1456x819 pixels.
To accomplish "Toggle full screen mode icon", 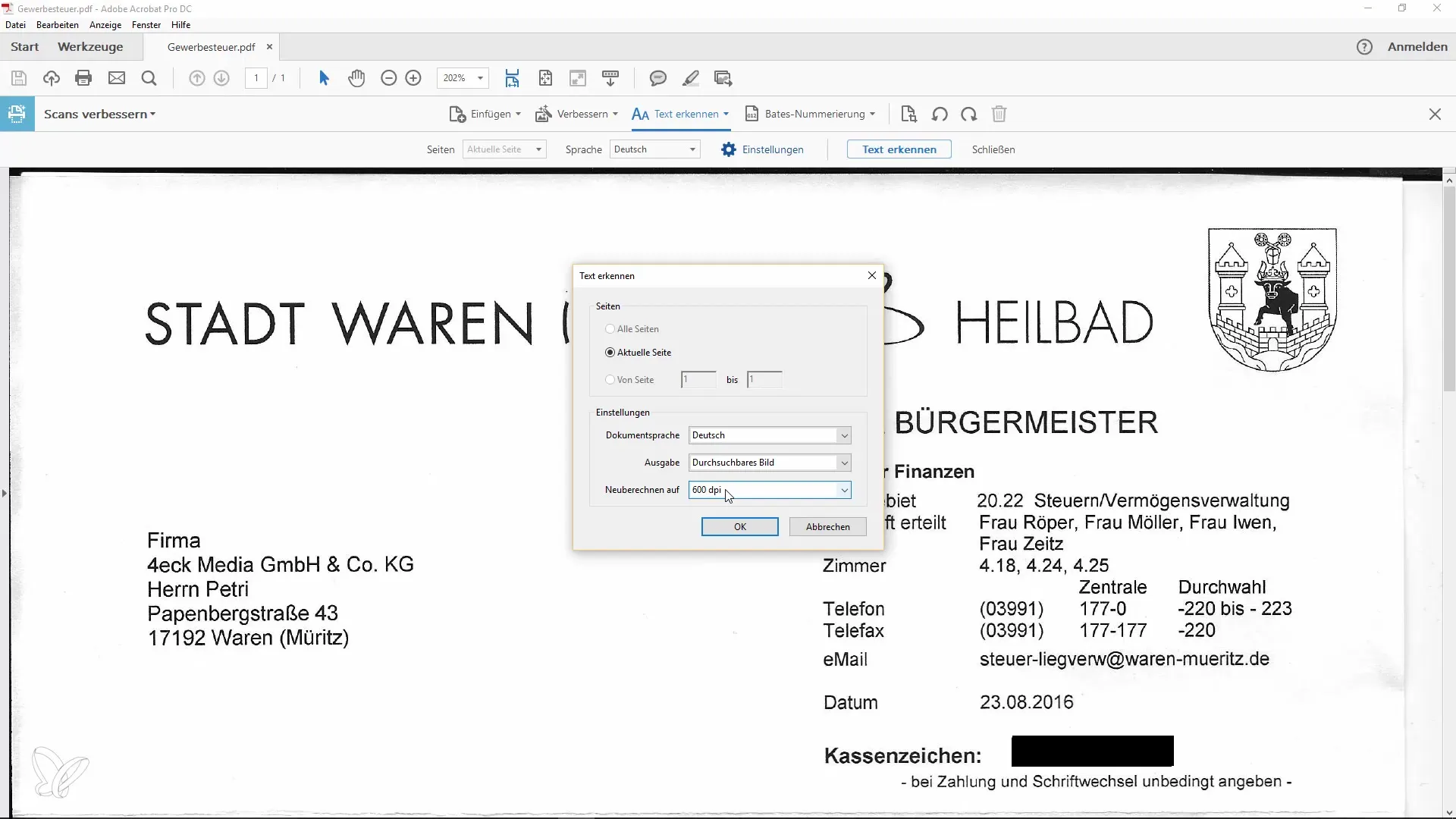I will (x=578, y=78).
